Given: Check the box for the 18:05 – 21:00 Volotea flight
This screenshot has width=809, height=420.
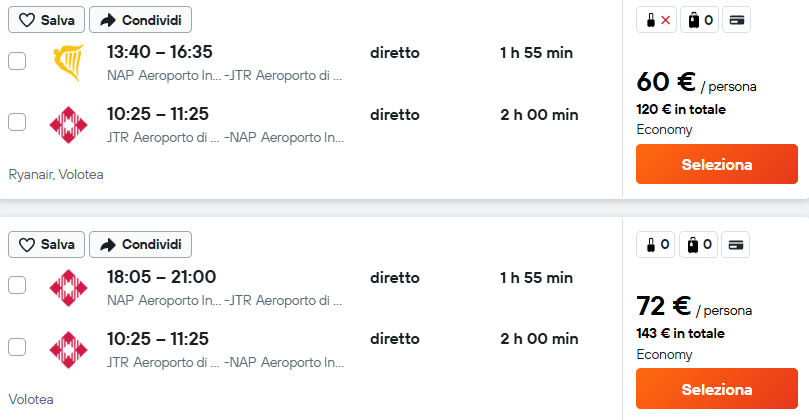Looking at the screenshot, I should [17, 285].
